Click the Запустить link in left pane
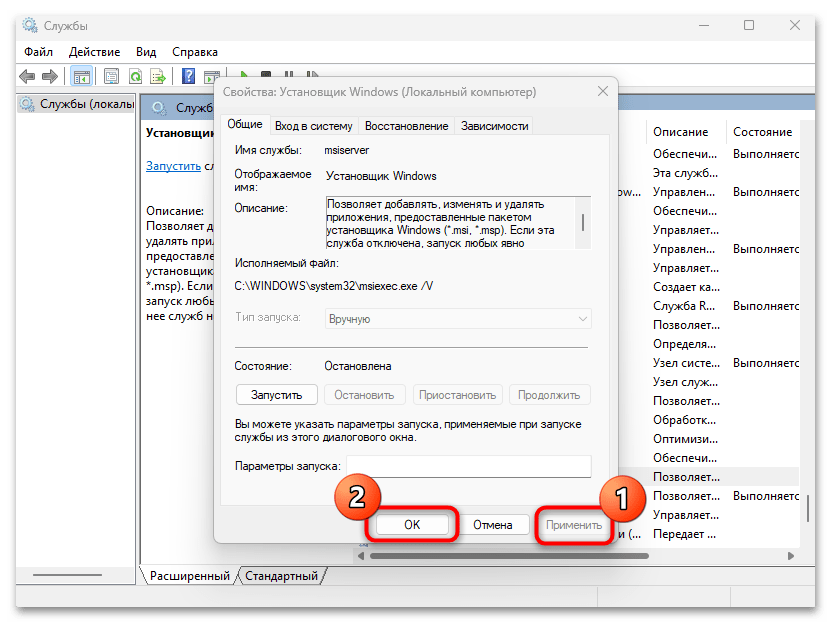The image size is (831, 623). 173,166
